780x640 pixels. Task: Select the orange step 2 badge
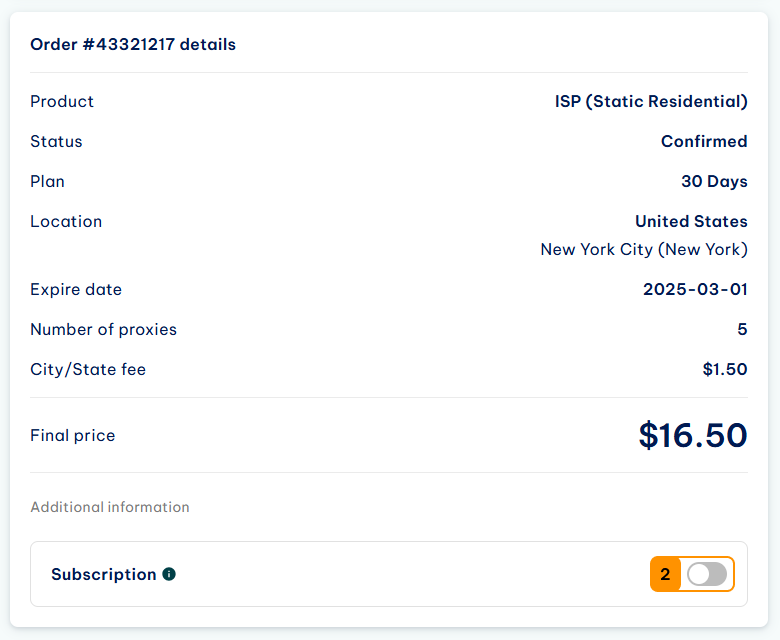665,574
